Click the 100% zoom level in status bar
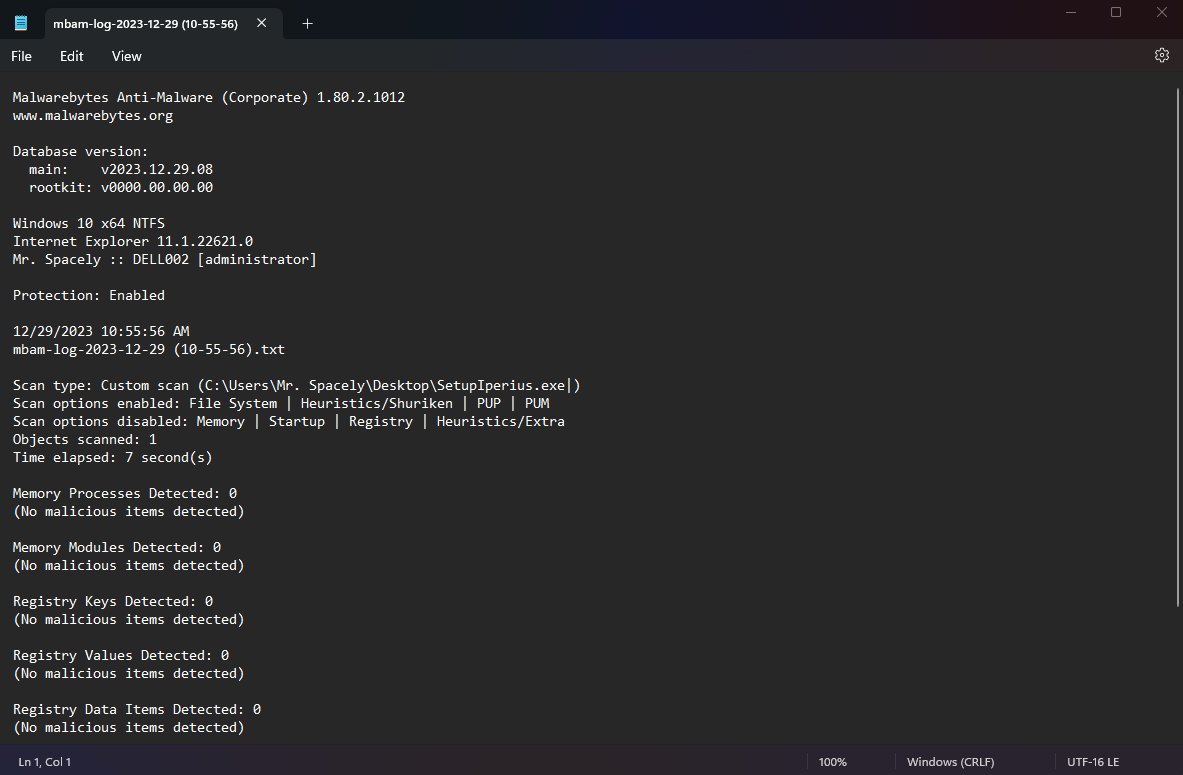The height and width of the screenshot is (775, 1183). pyautogui.click(x=832, y=762)
